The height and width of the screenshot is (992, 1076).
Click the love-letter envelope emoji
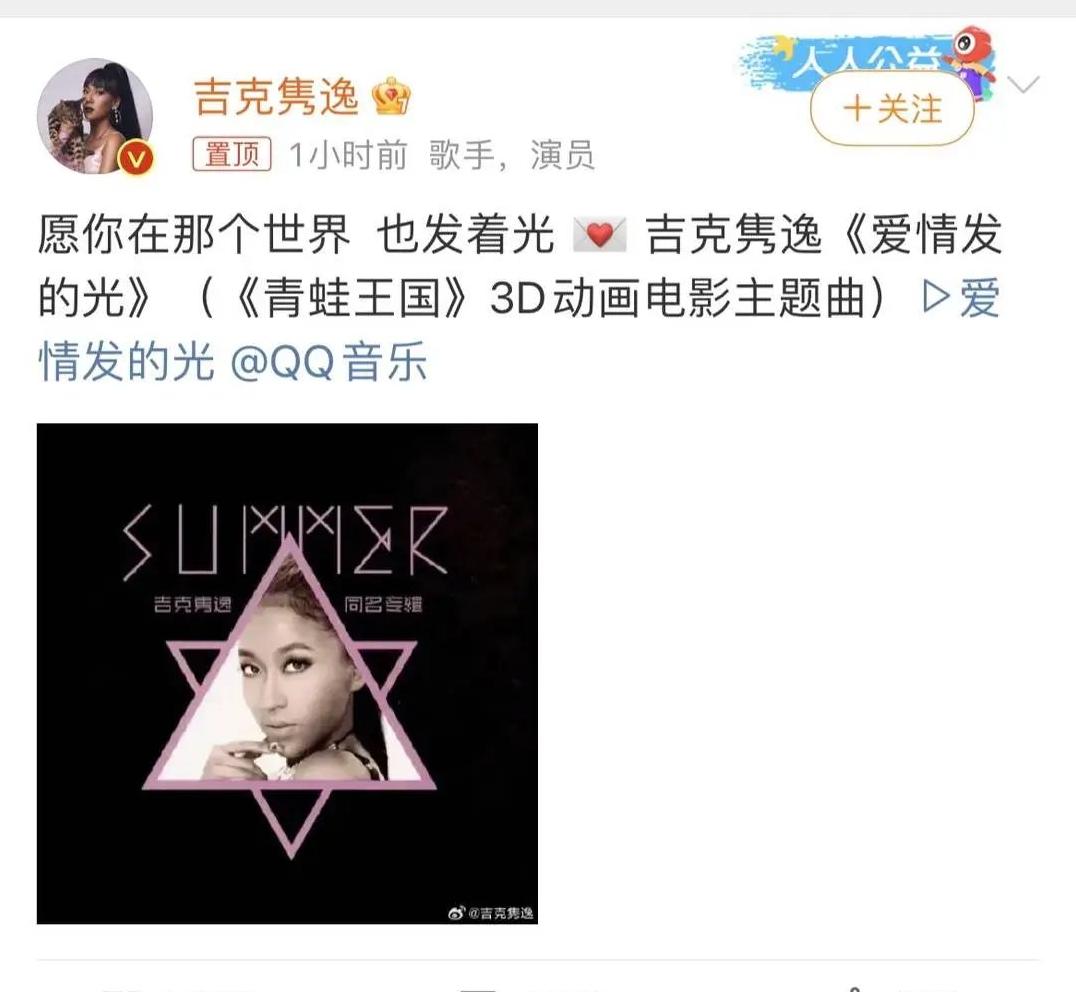click(x=600, y=235)
